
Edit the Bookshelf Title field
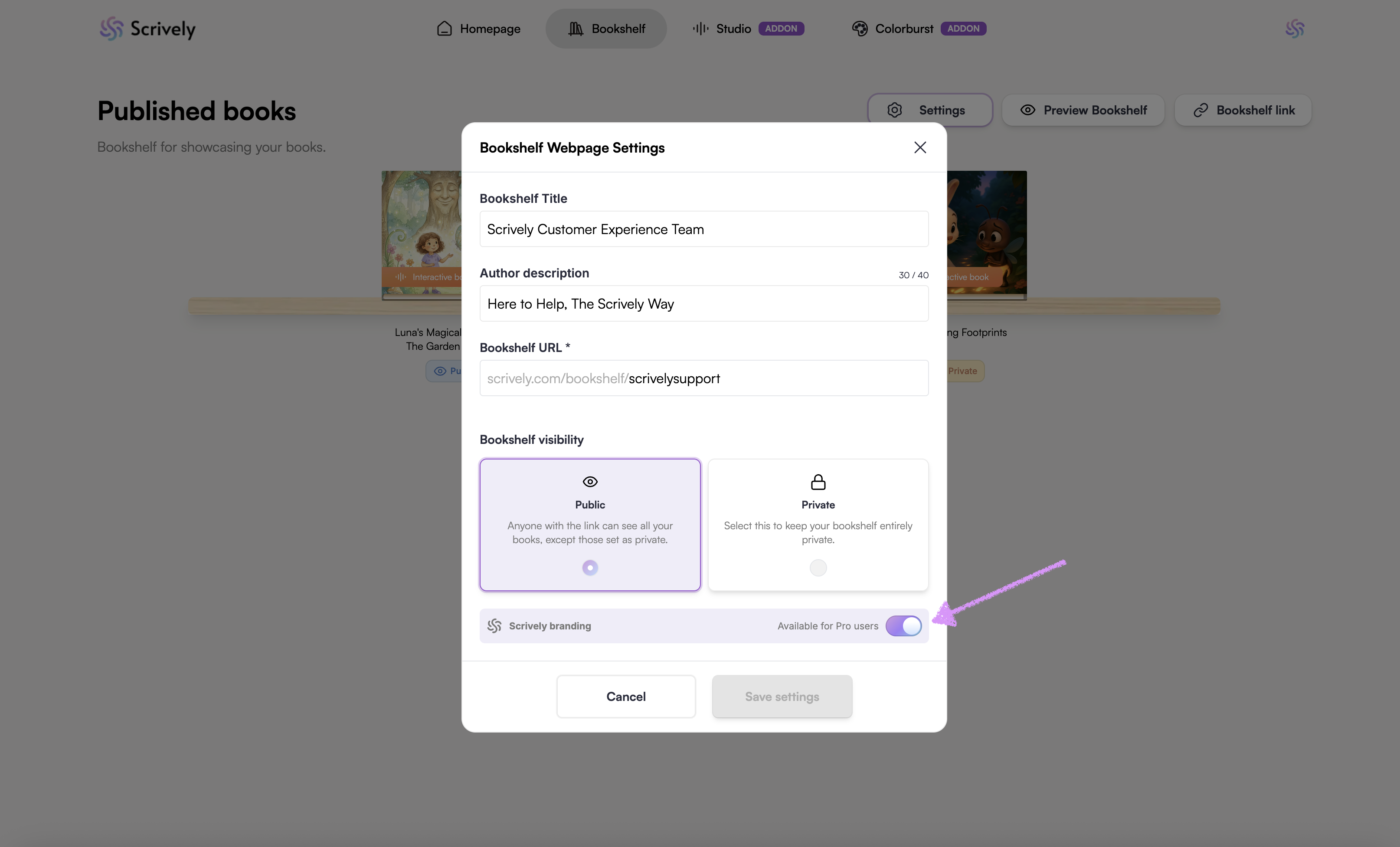click(x=703, y=229)
